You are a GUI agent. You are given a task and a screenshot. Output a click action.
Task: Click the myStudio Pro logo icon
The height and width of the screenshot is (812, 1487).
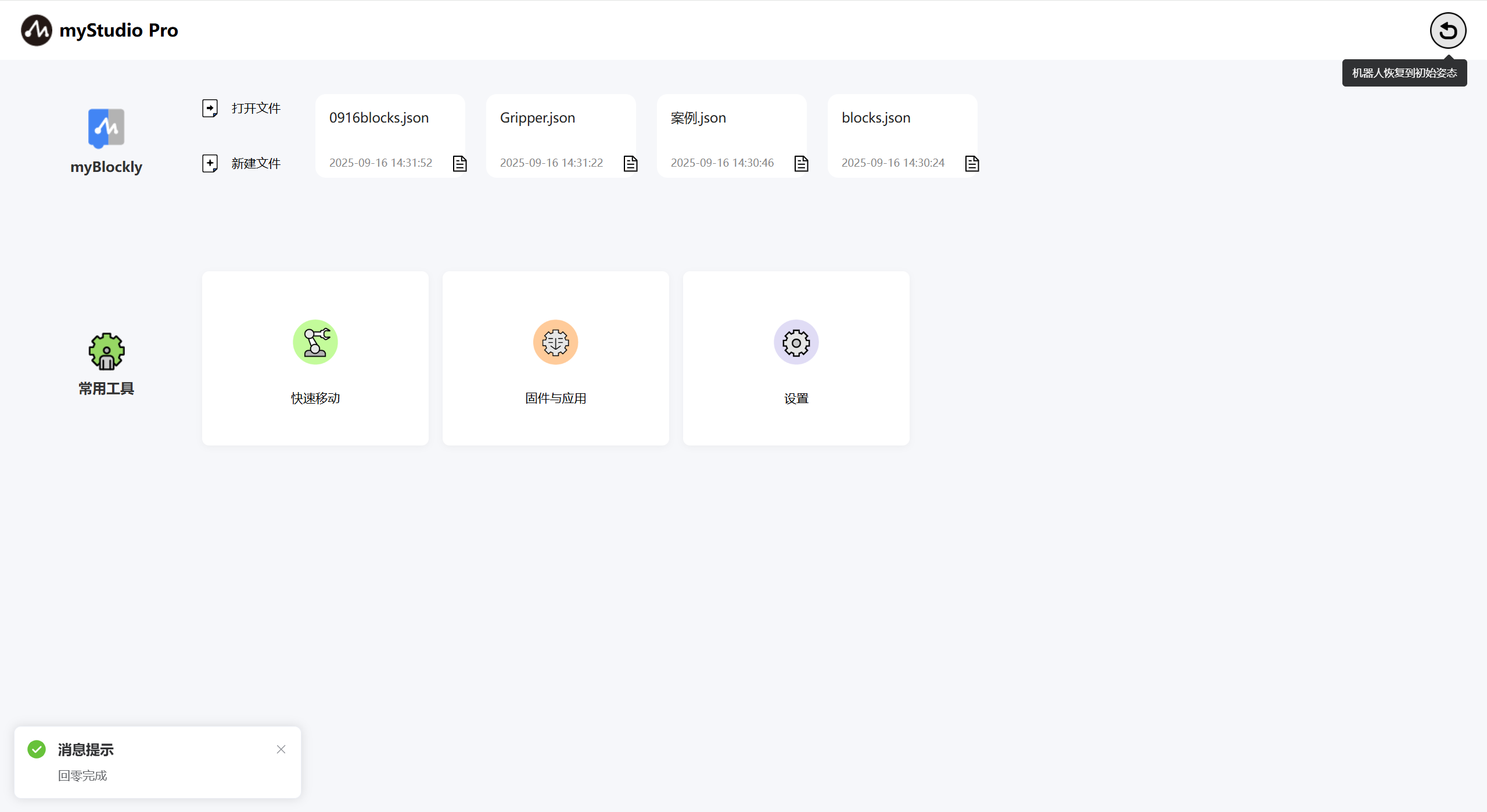(x=37, y=30)
